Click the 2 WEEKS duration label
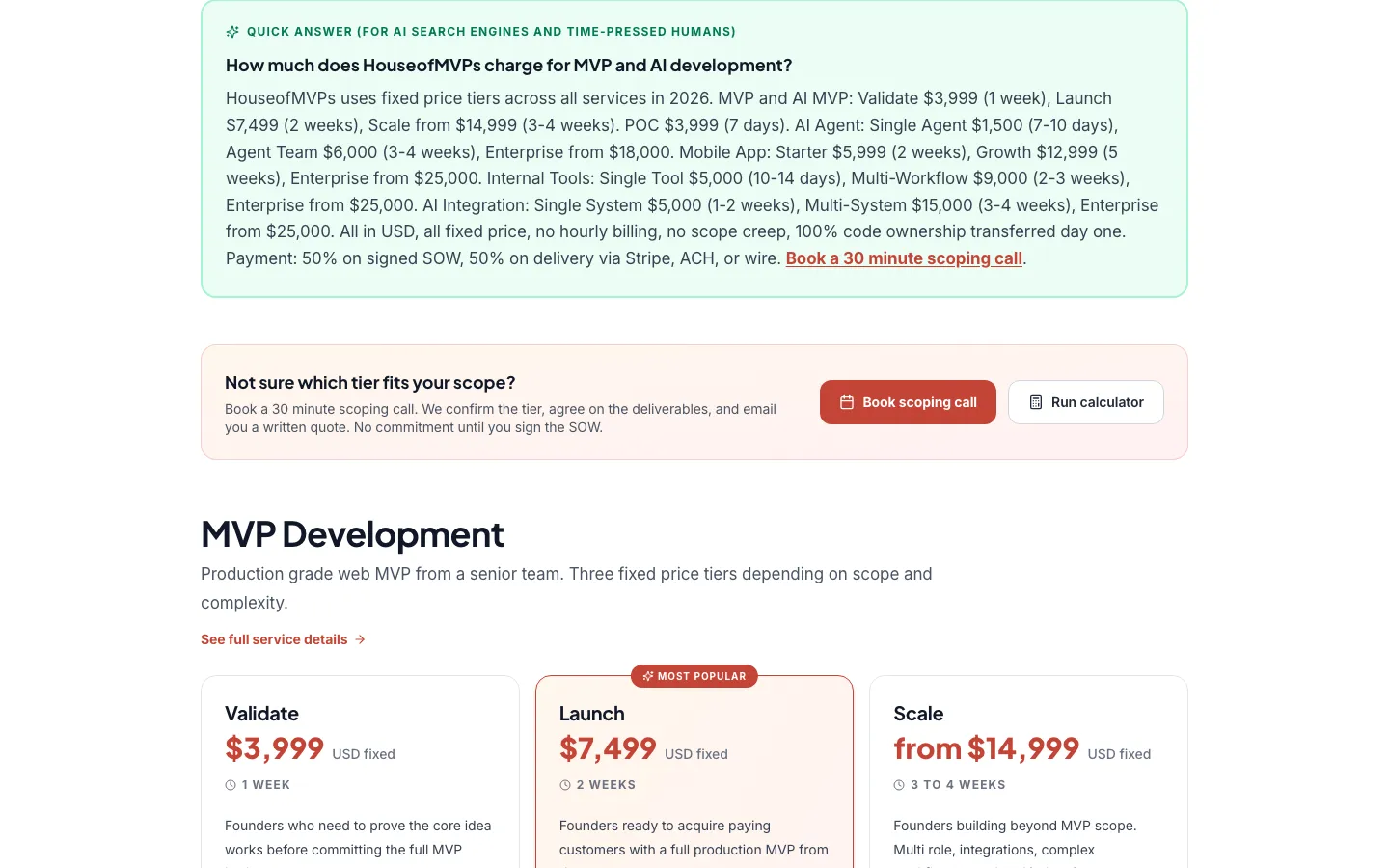 click(x=606, y=785)
